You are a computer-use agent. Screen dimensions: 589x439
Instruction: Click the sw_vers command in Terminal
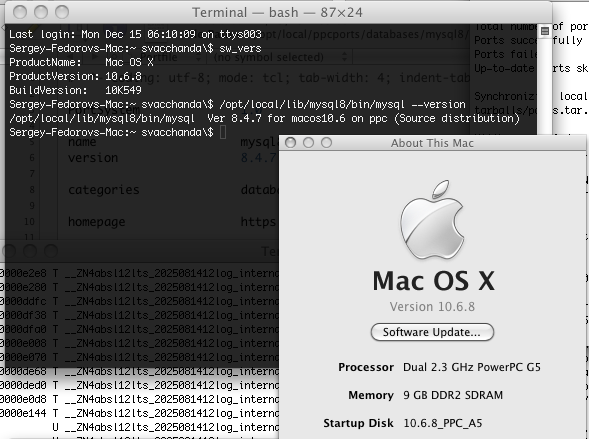(240, 48)
